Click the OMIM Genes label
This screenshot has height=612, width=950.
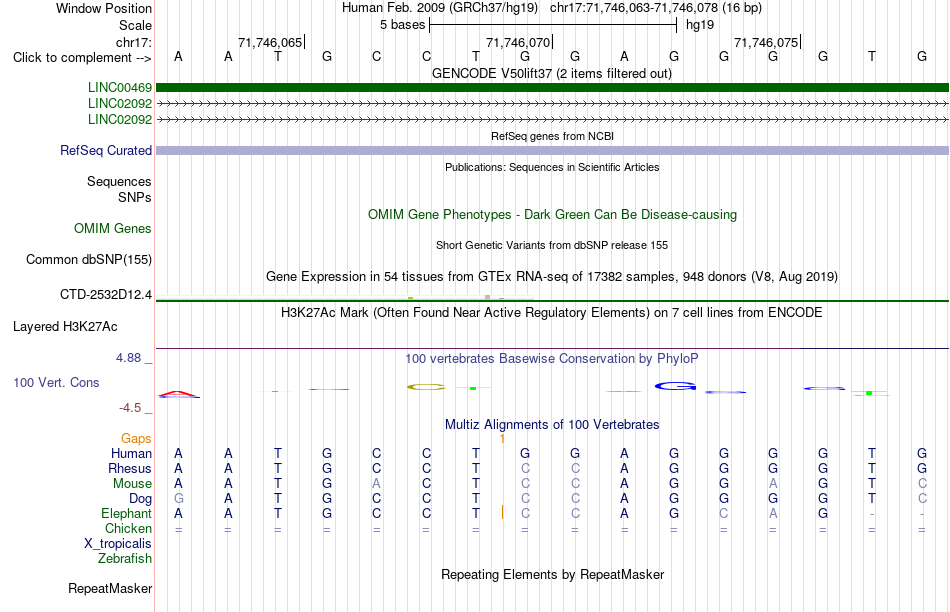[x=112, y=228]
